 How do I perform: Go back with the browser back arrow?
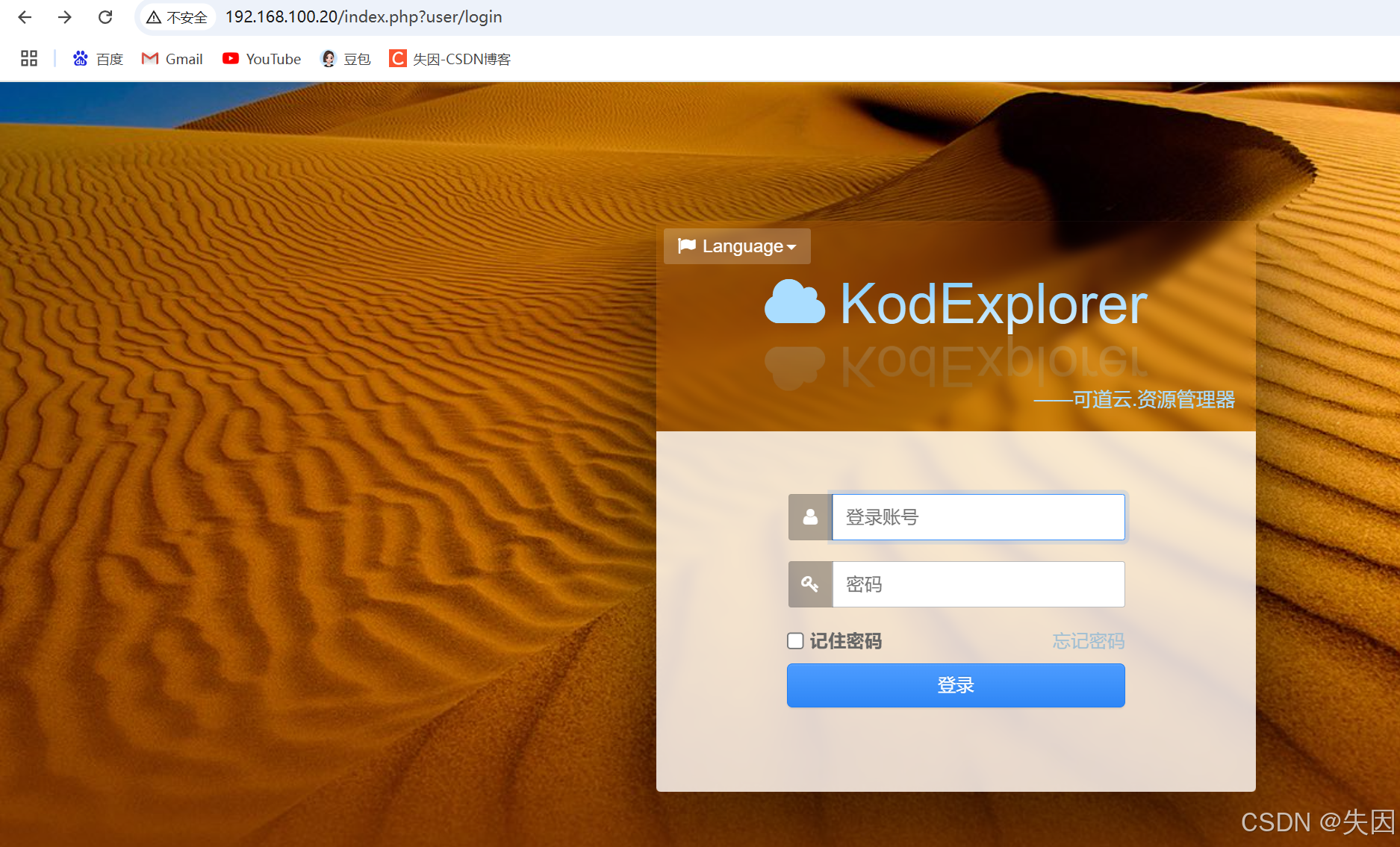[25, 17]
